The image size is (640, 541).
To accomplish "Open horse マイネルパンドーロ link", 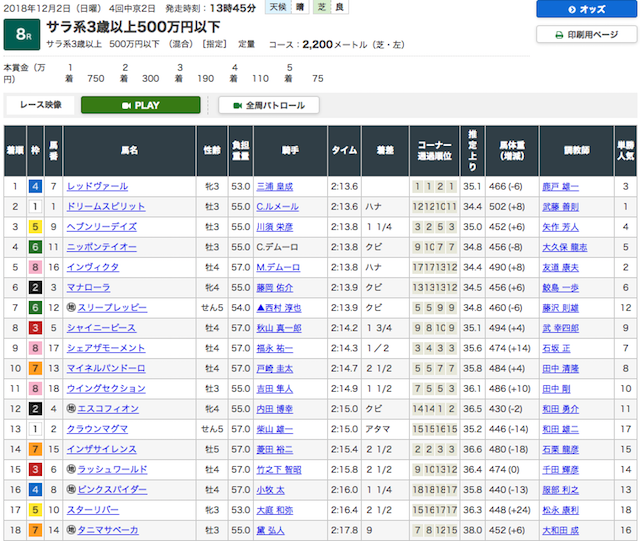I will coord(106,368).
